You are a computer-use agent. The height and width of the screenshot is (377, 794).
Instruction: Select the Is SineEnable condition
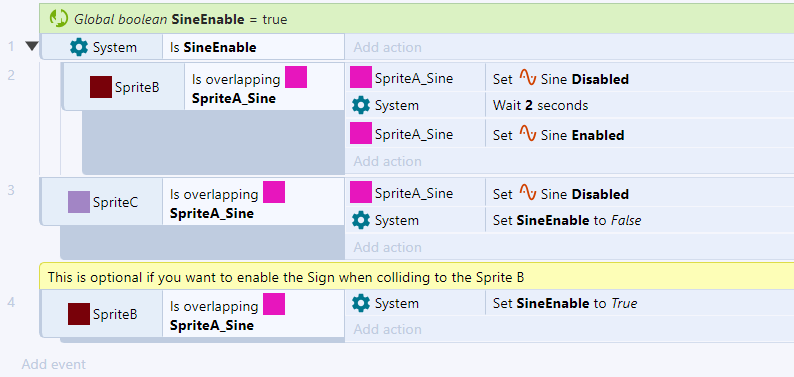click(253, 47)
